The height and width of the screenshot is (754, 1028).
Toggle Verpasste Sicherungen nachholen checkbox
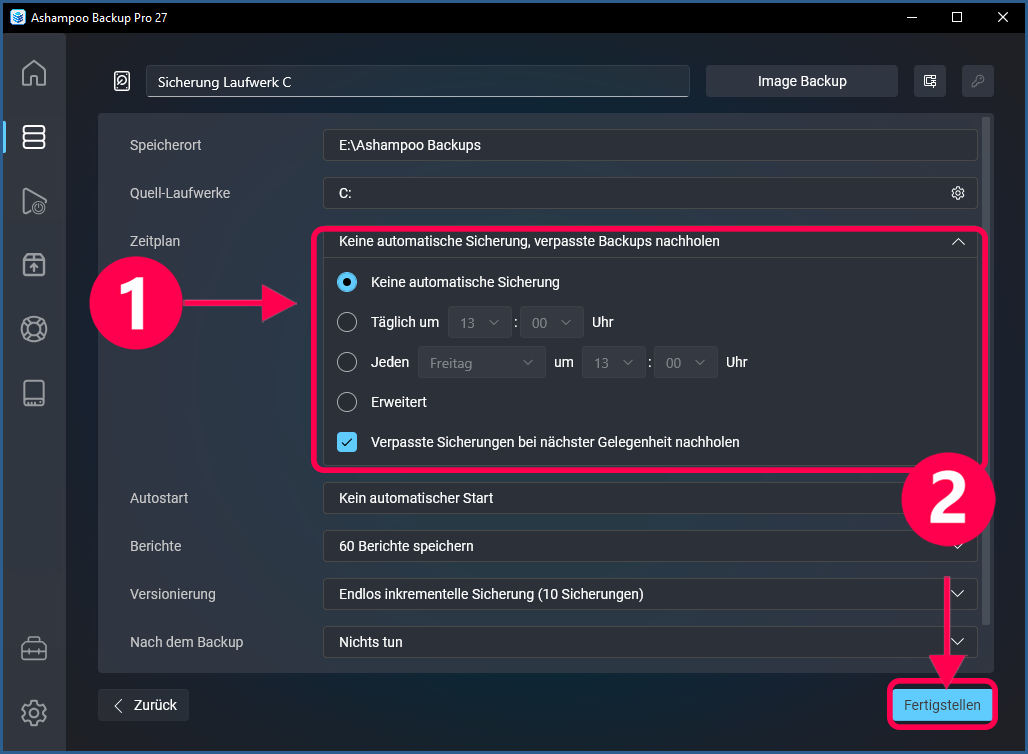(347, 443)
